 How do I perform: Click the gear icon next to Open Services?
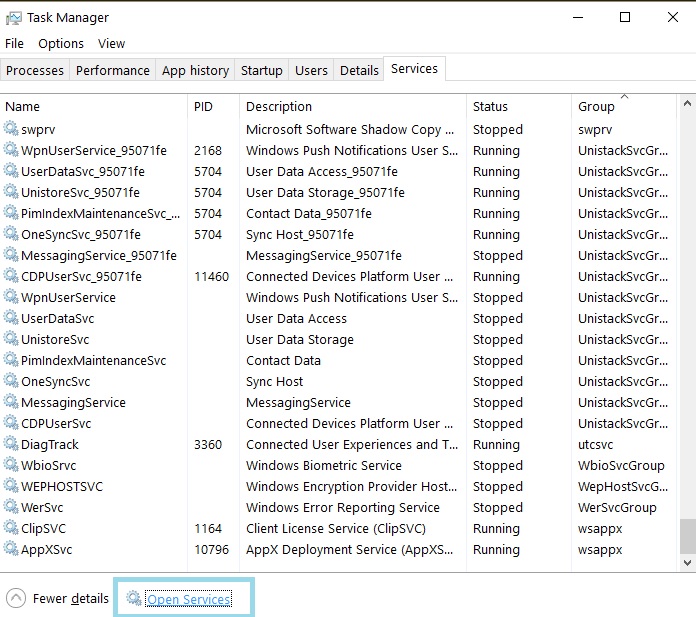[134, 598]
